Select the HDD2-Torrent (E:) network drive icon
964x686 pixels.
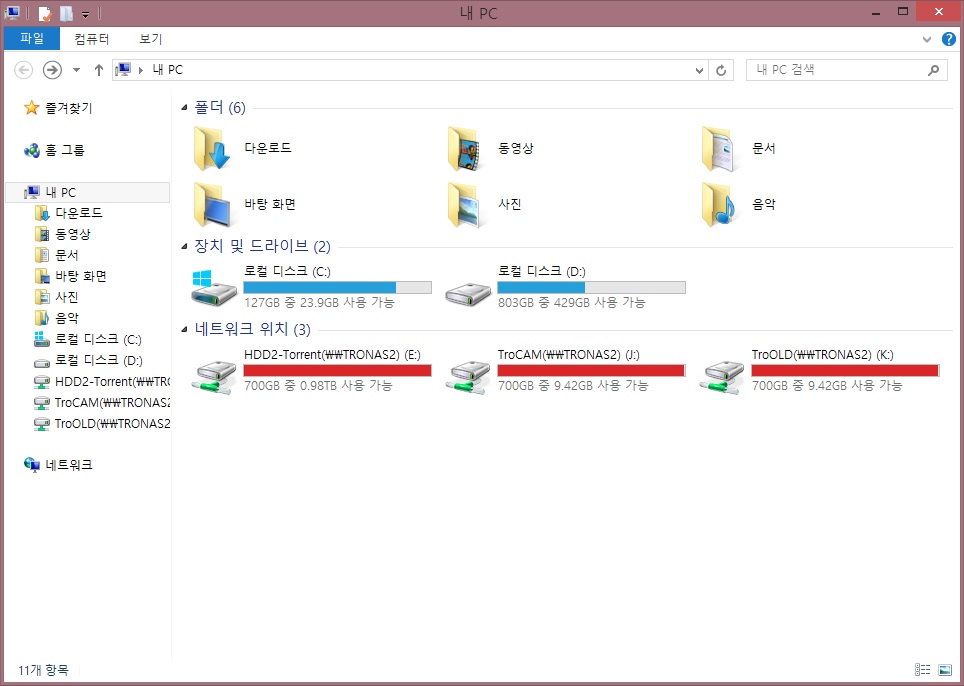[x=213, y=376]
